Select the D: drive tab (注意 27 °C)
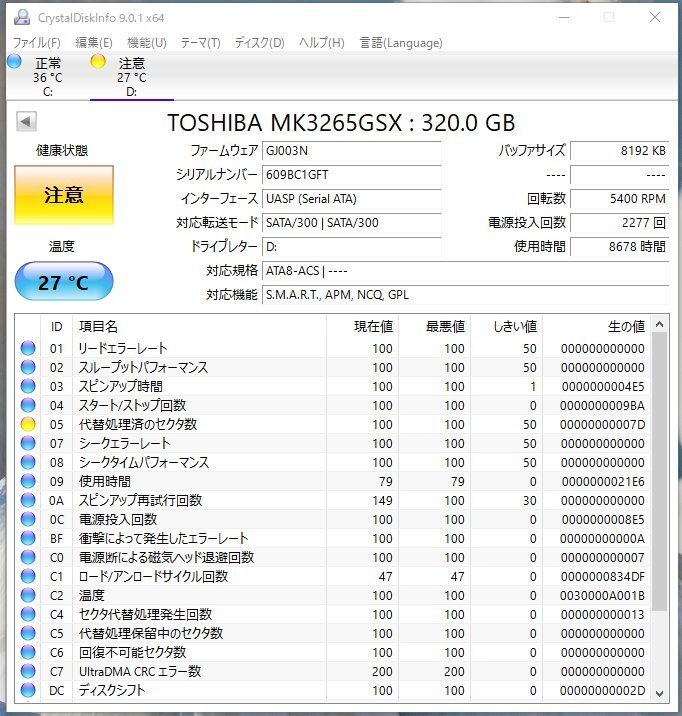682x716 pixels. pos(131,77)
